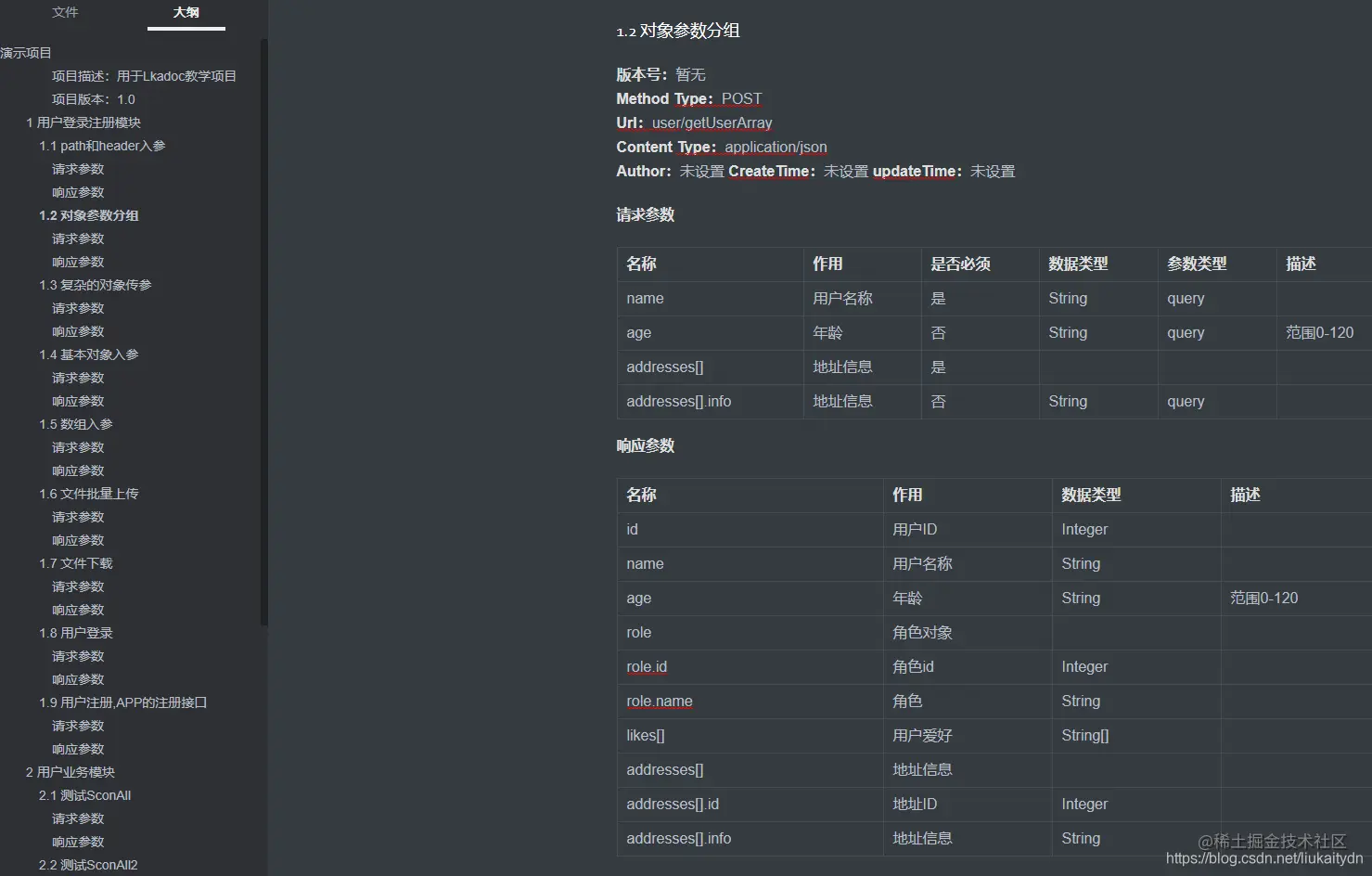Click 响应参数 under 1.2 对象参数分组

78,262
